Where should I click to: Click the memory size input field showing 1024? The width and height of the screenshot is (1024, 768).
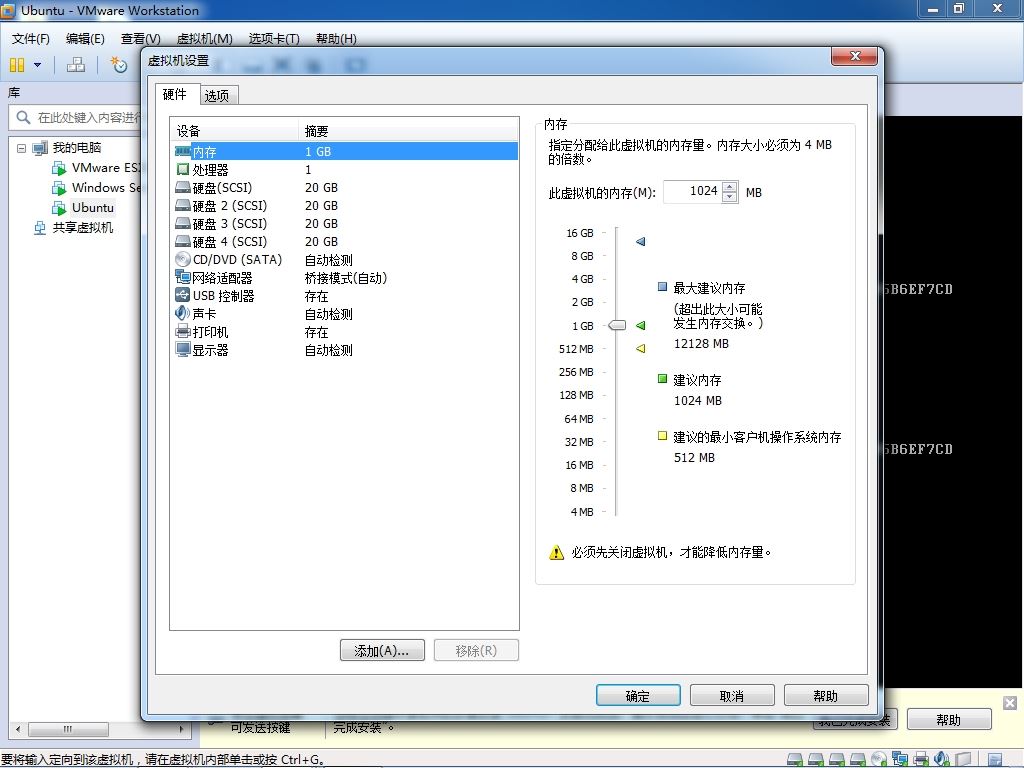pyautogui.click(x=692, y=191)
